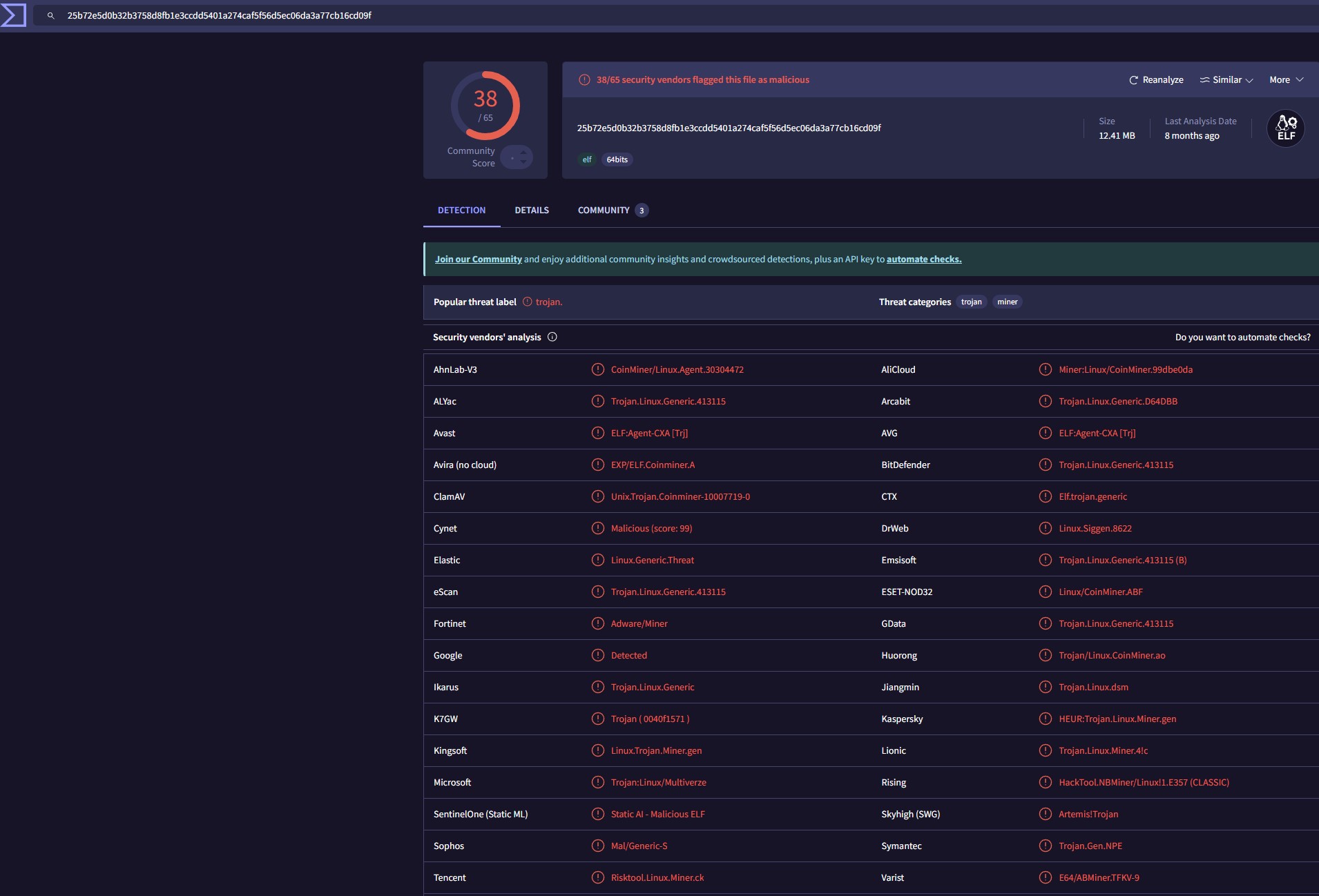Switch to the DETAILS tab
This screenshot has width=1319, height=896.
(532, 211)
